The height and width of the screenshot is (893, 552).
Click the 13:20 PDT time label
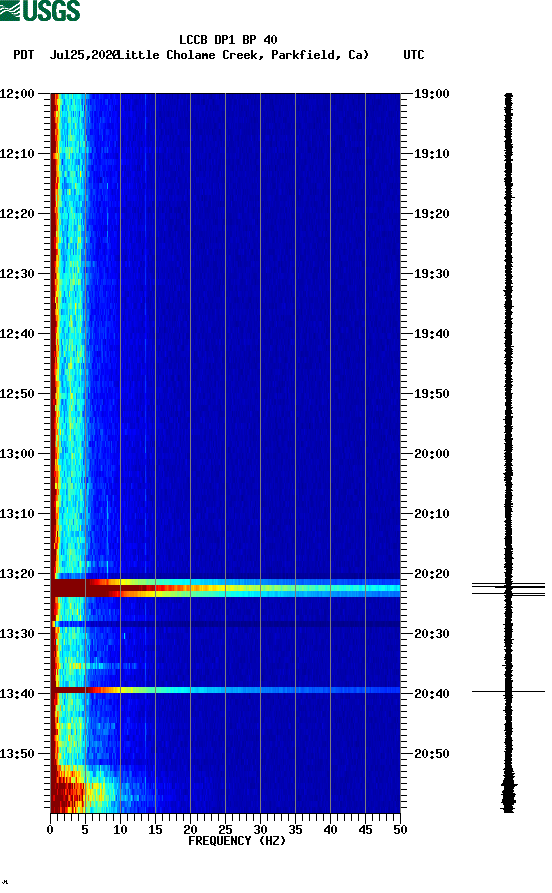pyautogui.click(x=18, y=574)
